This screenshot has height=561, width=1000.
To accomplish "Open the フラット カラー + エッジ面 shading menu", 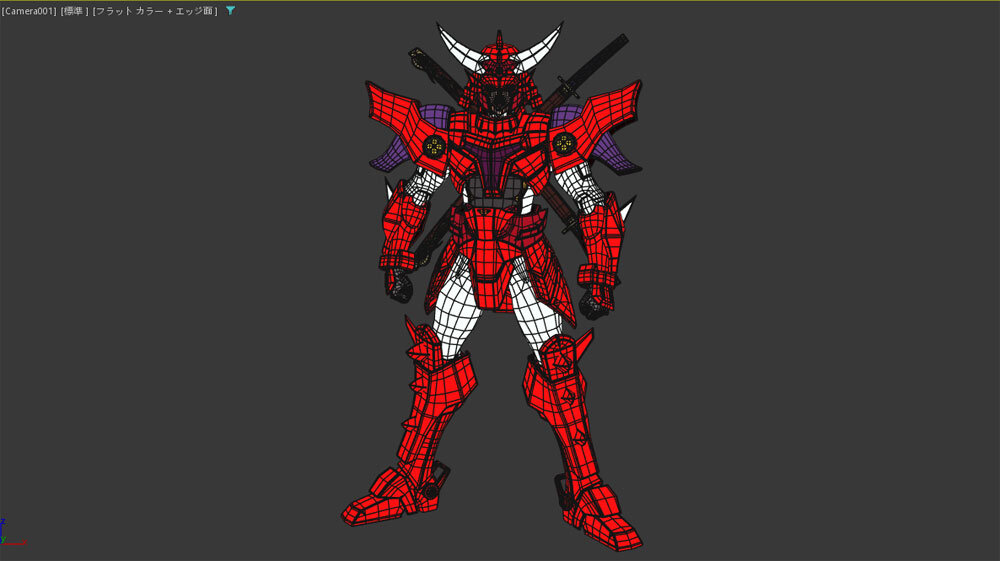I will [155, 11].
